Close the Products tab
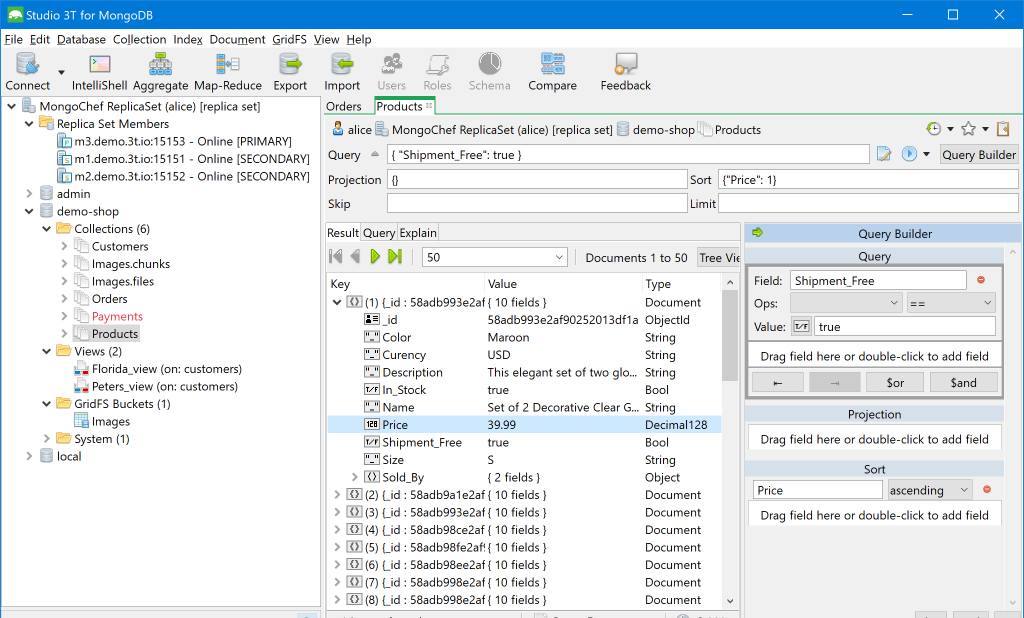1024x618 pixels. pos(429,105)
